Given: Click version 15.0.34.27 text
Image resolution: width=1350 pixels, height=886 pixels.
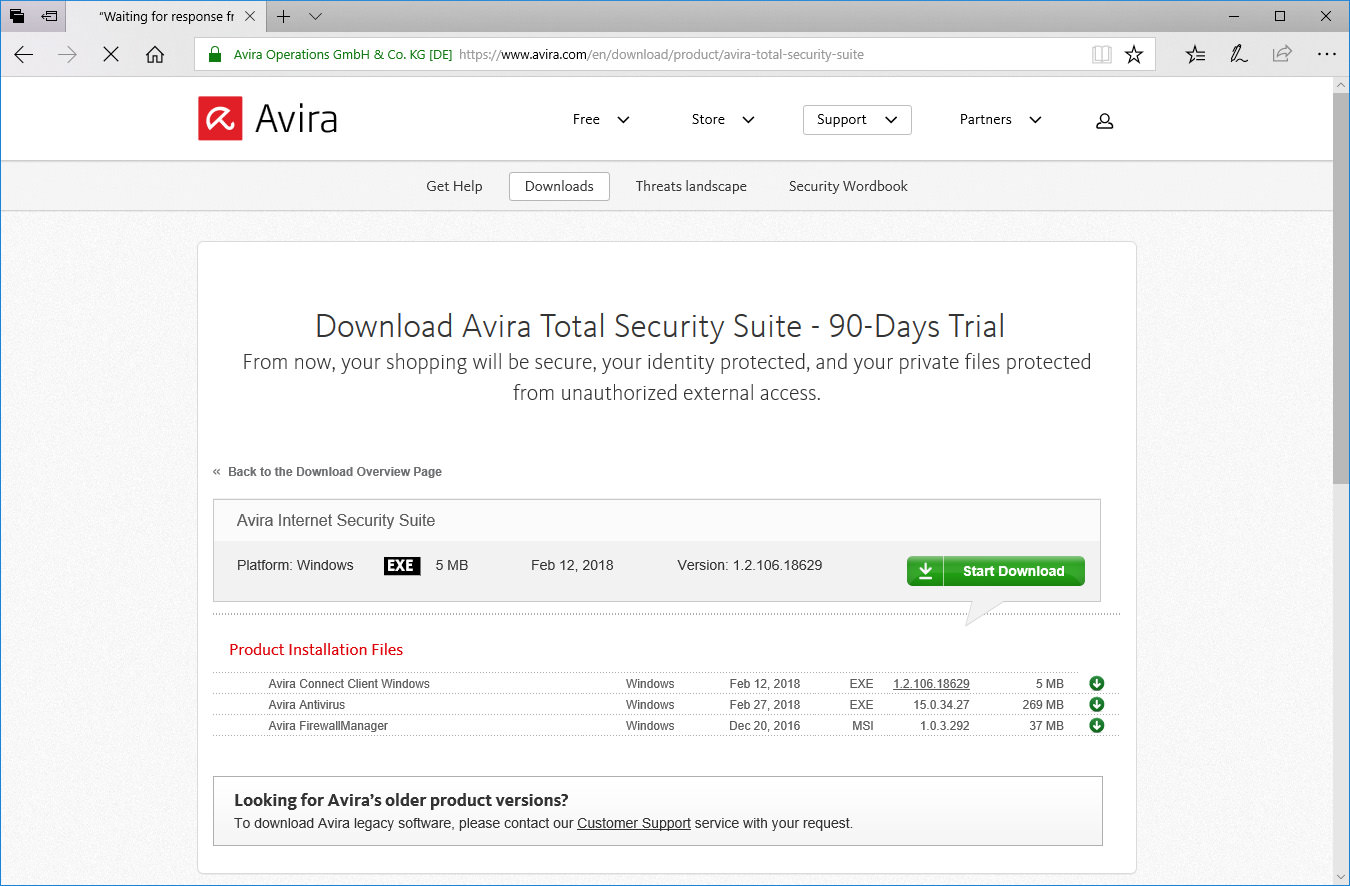Looking at the screenshot, I should (941, 705).
